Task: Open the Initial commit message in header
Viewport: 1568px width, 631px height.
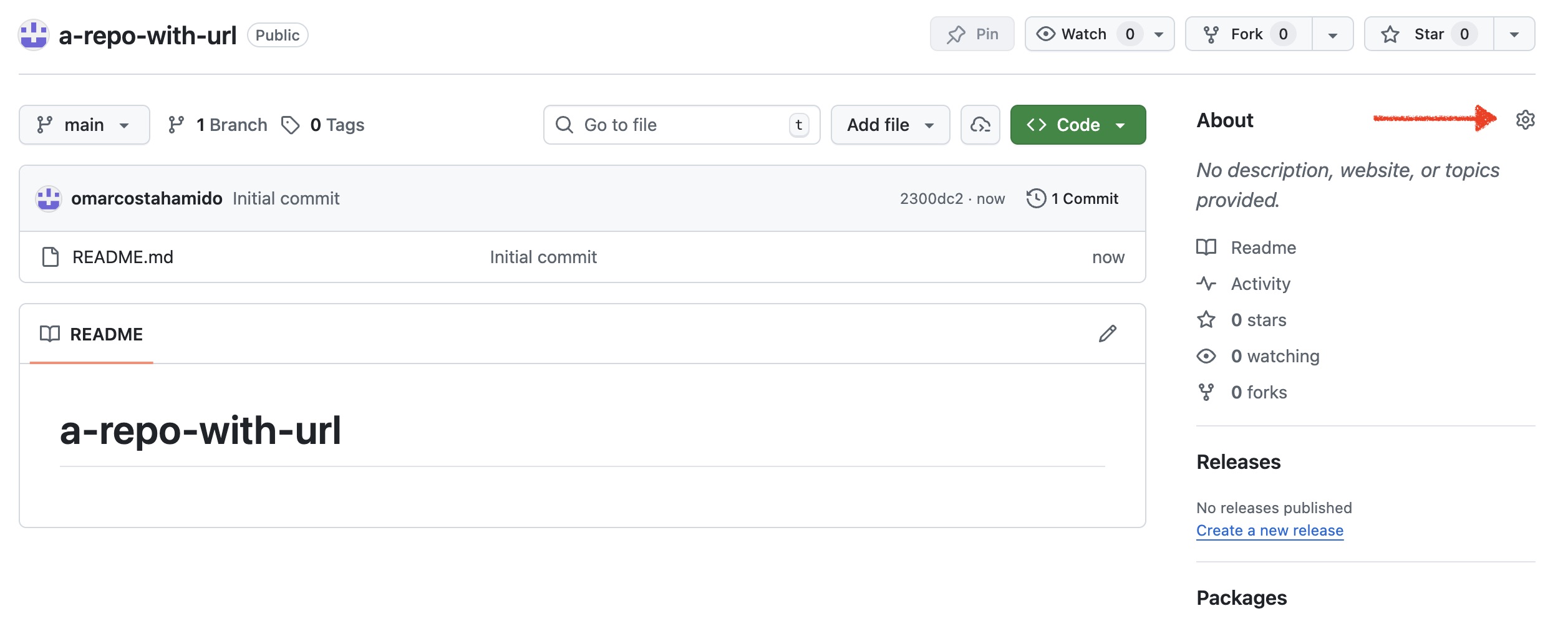Action: click(286, 198)
